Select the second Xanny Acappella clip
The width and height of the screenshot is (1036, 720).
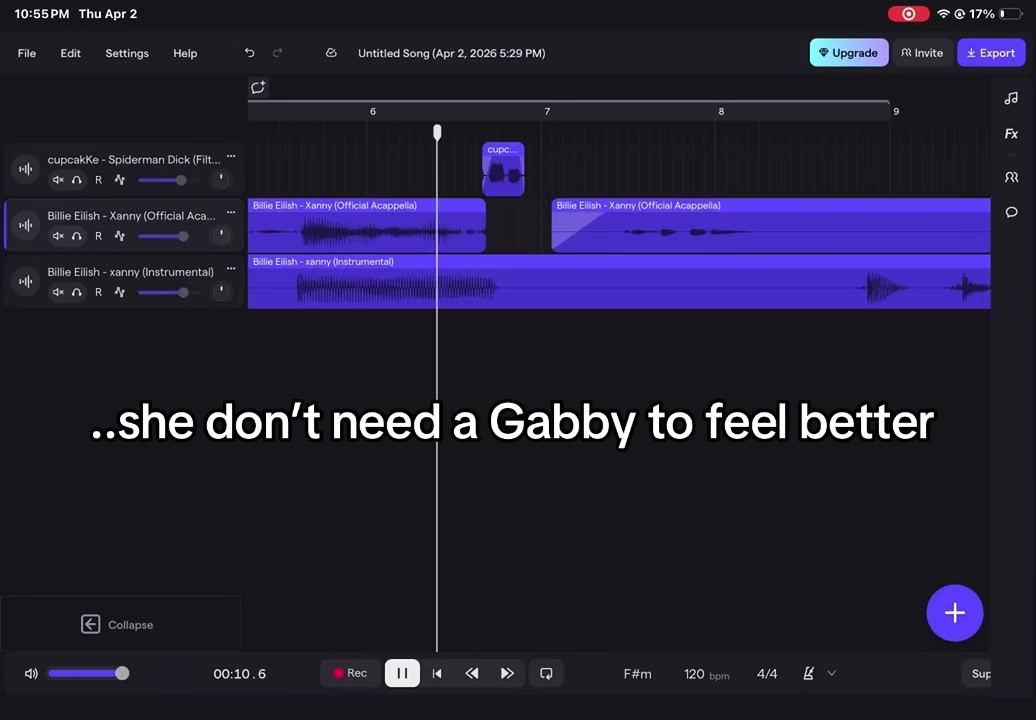[771, 225]
